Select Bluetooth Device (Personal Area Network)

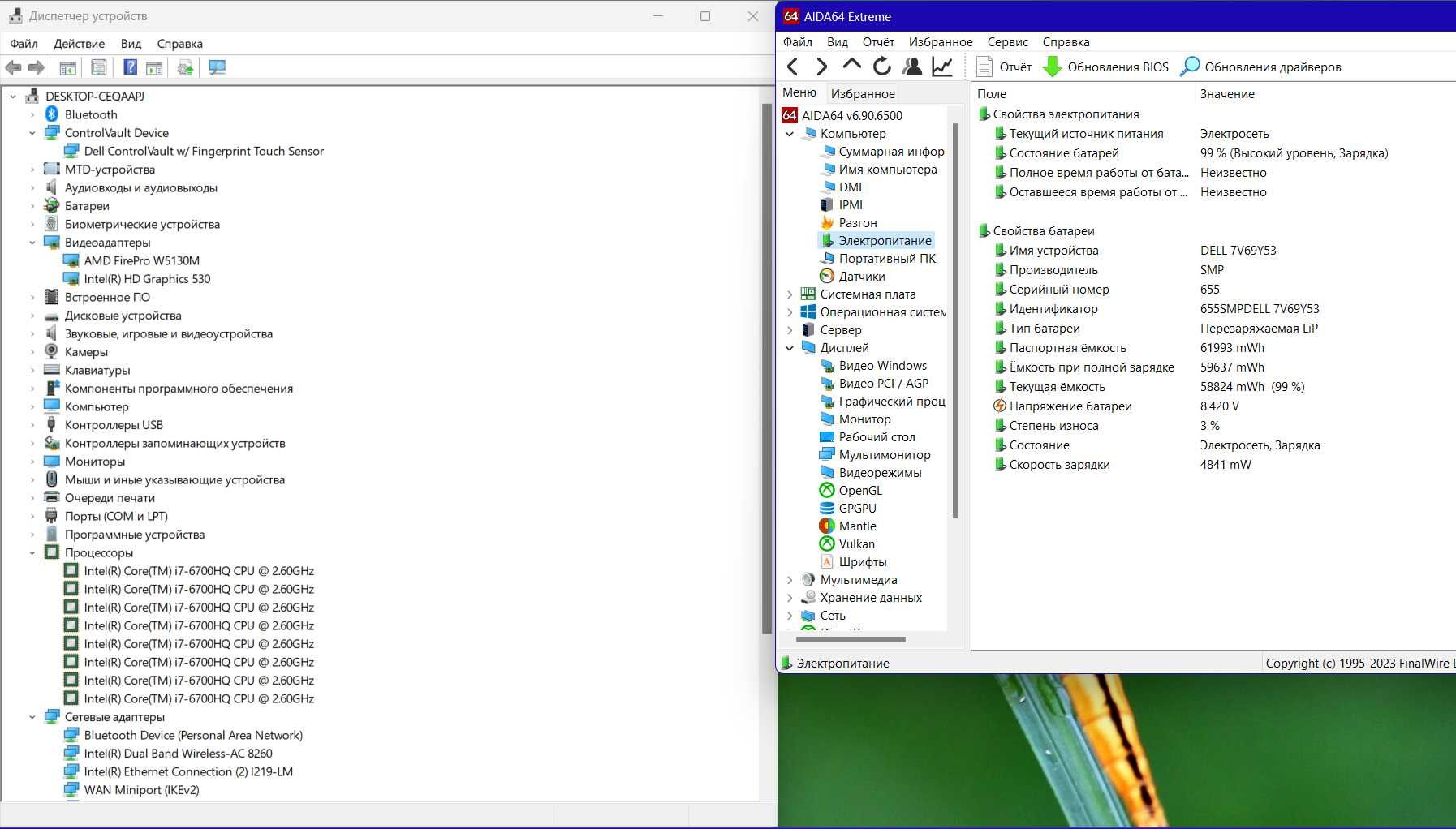tap(193, 735)
